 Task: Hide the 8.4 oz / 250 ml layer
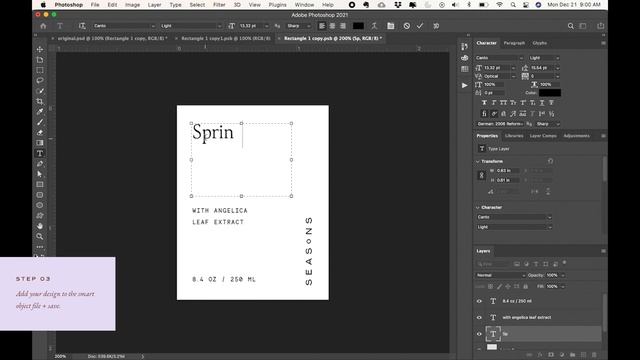pyautogui.click(x=479, y=301)
